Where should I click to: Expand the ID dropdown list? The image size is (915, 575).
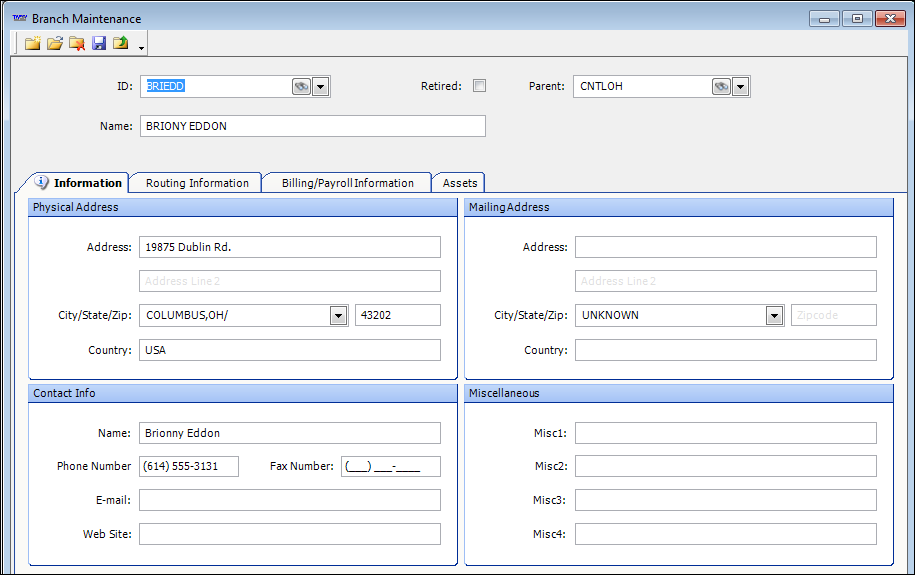coord(321,87)
